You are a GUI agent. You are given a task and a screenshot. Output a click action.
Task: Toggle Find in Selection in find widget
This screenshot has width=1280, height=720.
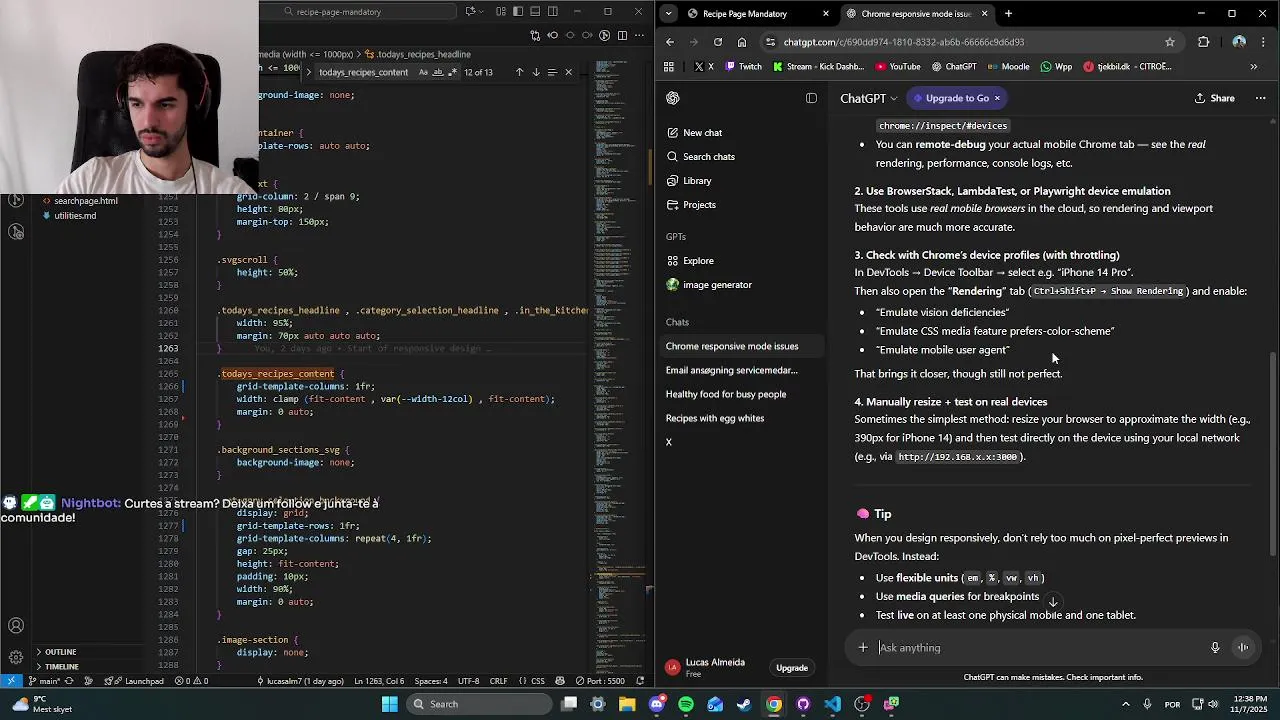pos(552,72)
